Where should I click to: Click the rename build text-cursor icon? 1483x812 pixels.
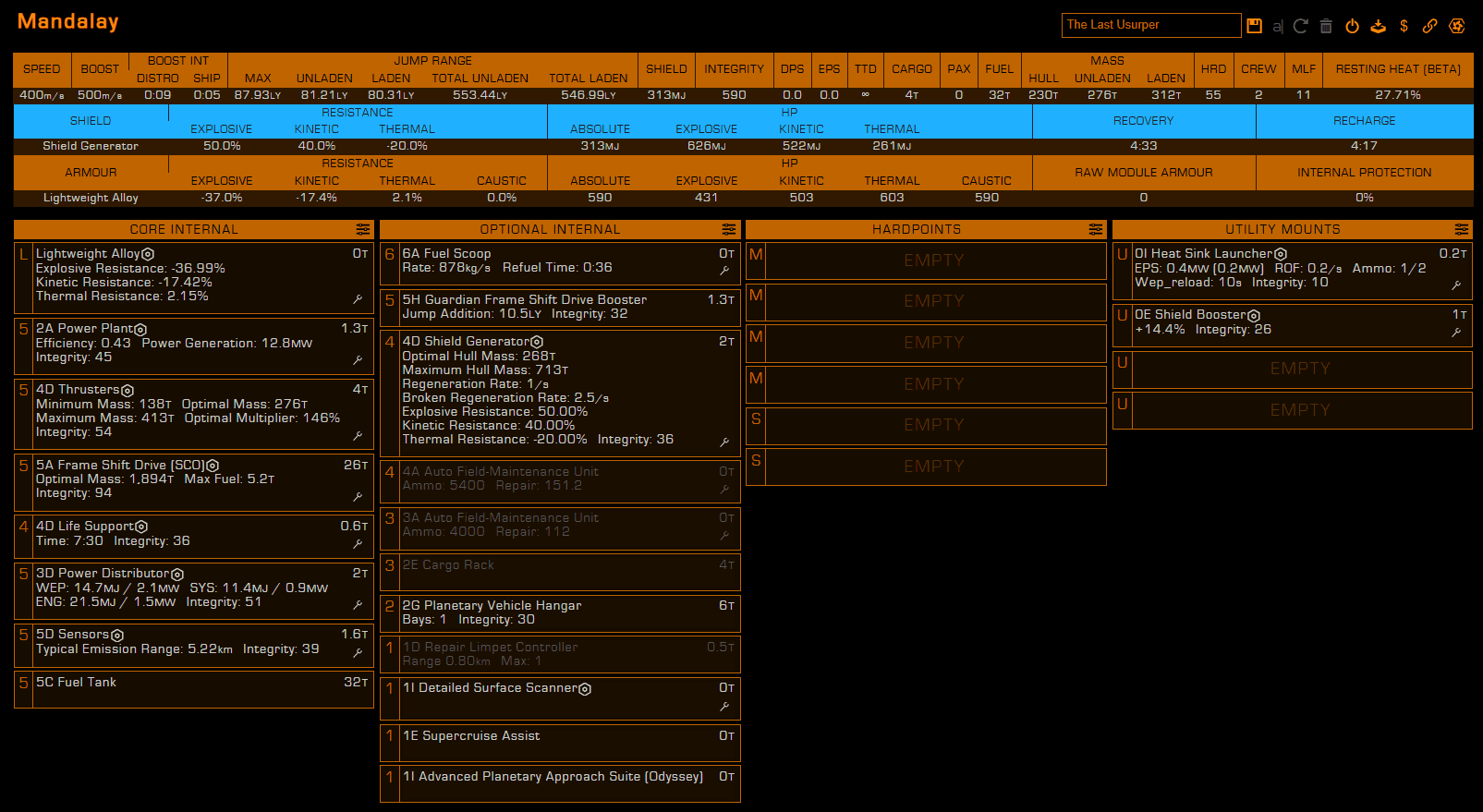(x=1278, y=26)
